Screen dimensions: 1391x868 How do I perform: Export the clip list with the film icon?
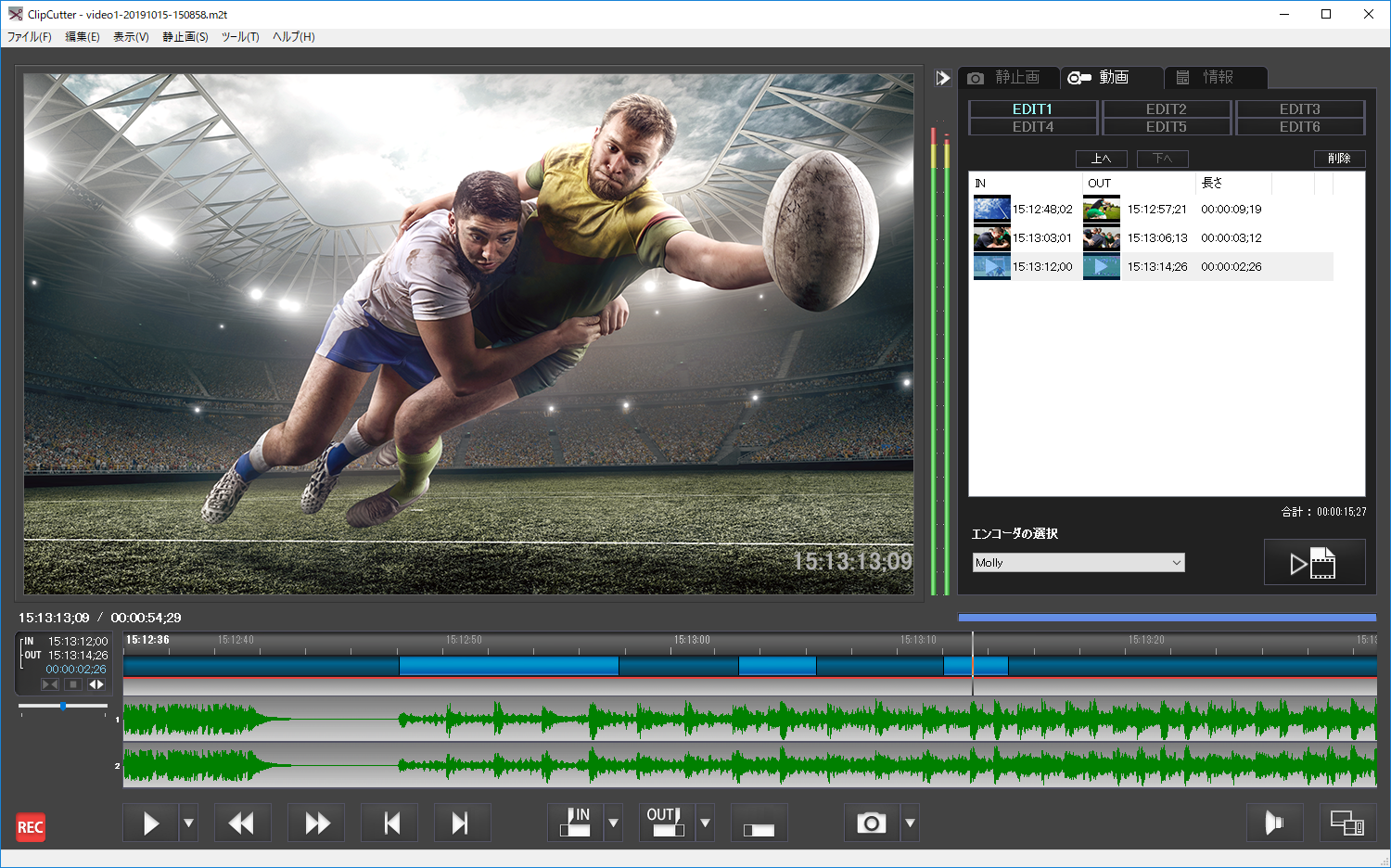click(x=1313, y=562)
